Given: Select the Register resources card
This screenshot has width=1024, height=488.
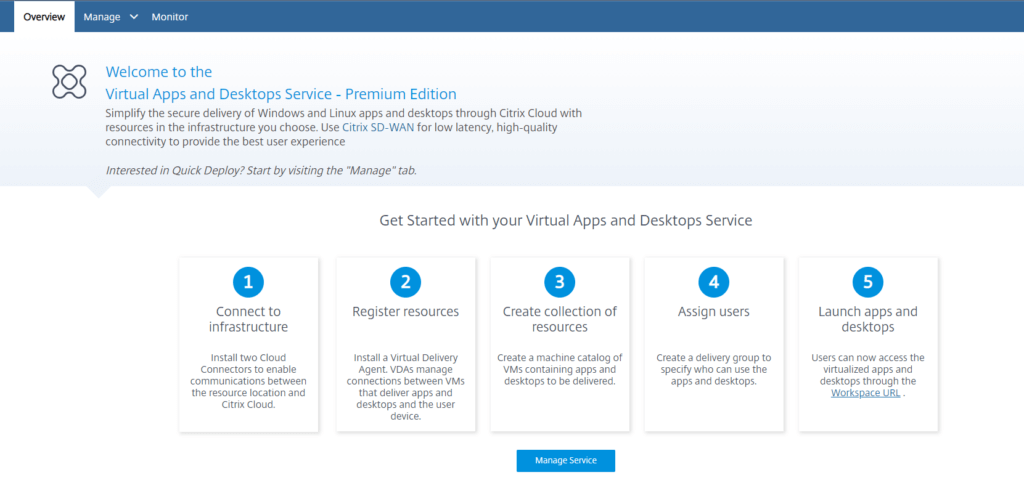Looking at the screenshot, I should click(406, 344).
